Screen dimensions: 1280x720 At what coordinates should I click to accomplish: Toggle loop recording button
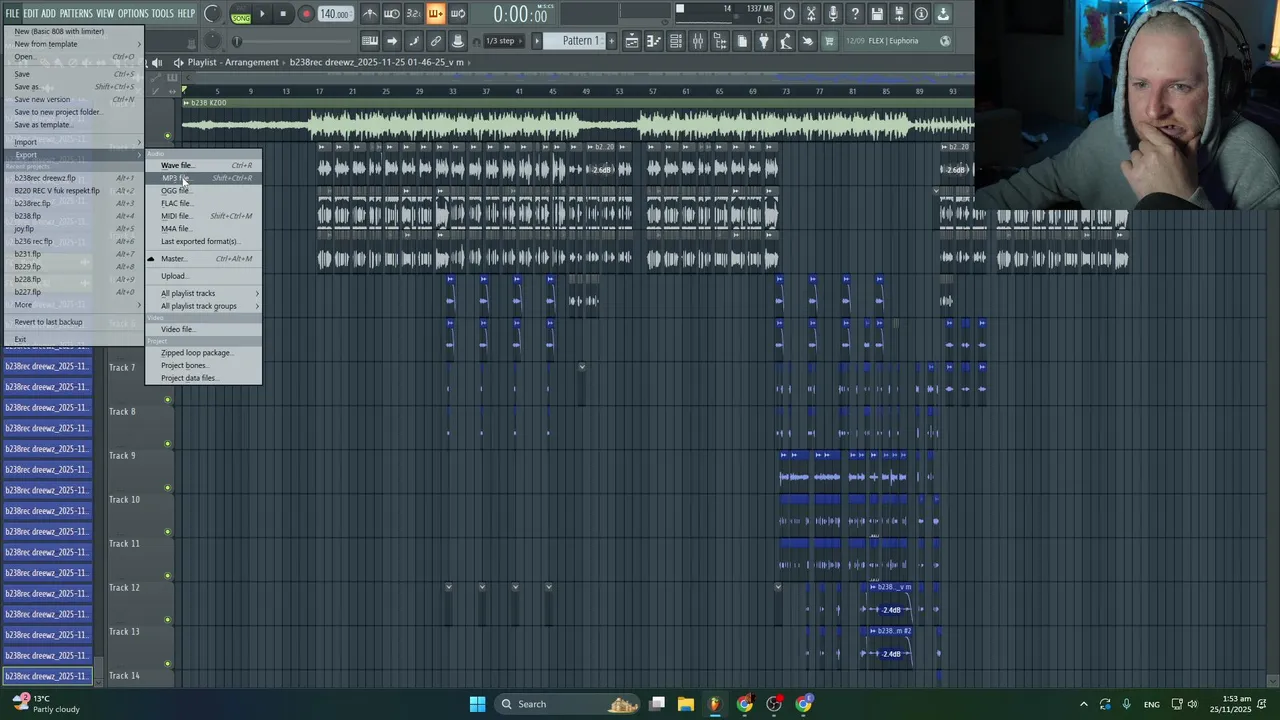(457, 14)
